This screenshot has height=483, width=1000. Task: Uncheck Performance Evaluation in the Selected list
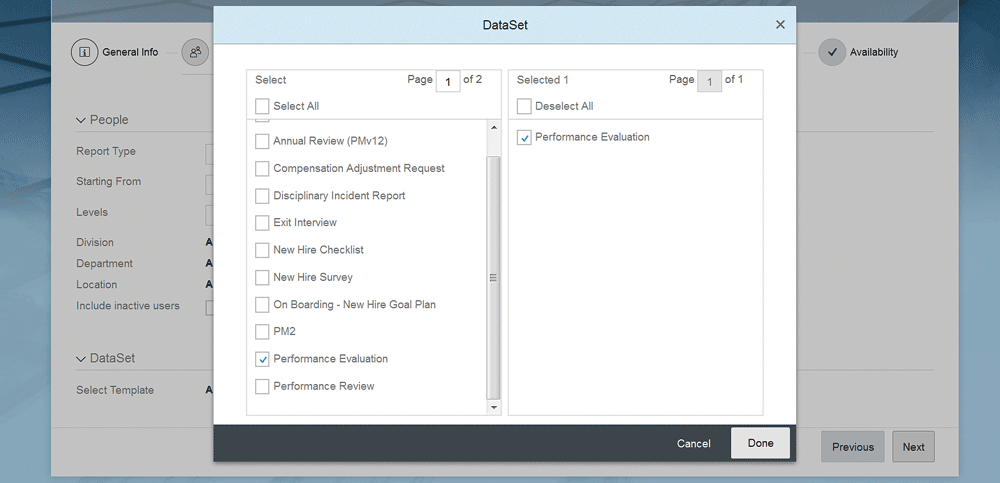pyautogui.click(x=524, y=137)
